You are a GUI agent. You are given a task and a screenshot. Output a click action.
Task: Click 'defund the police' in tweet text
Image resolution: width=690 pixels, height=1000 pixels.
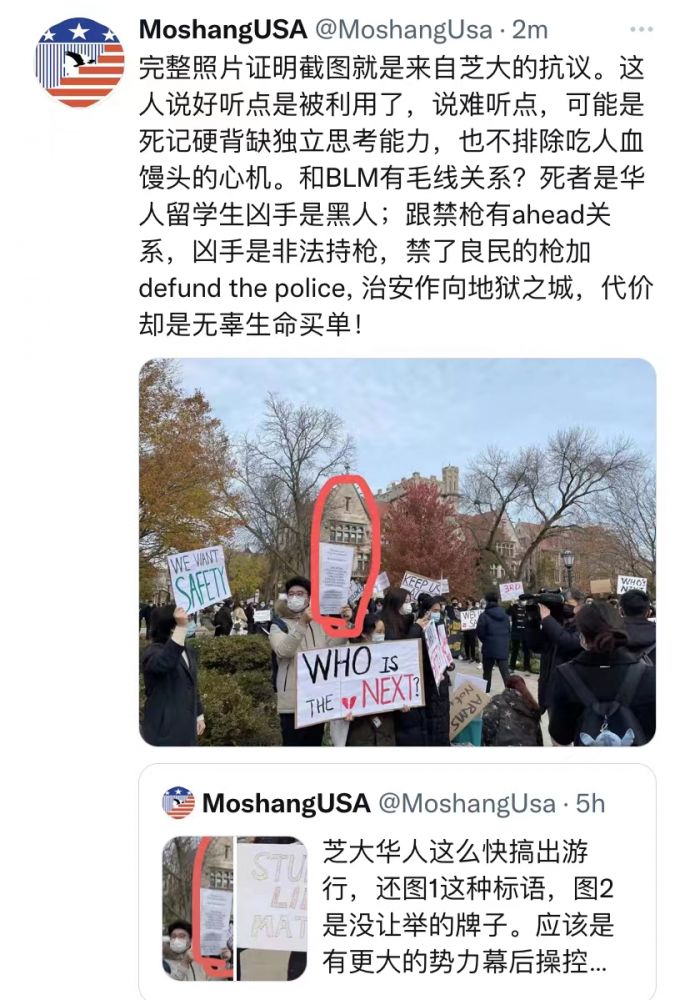245,288
